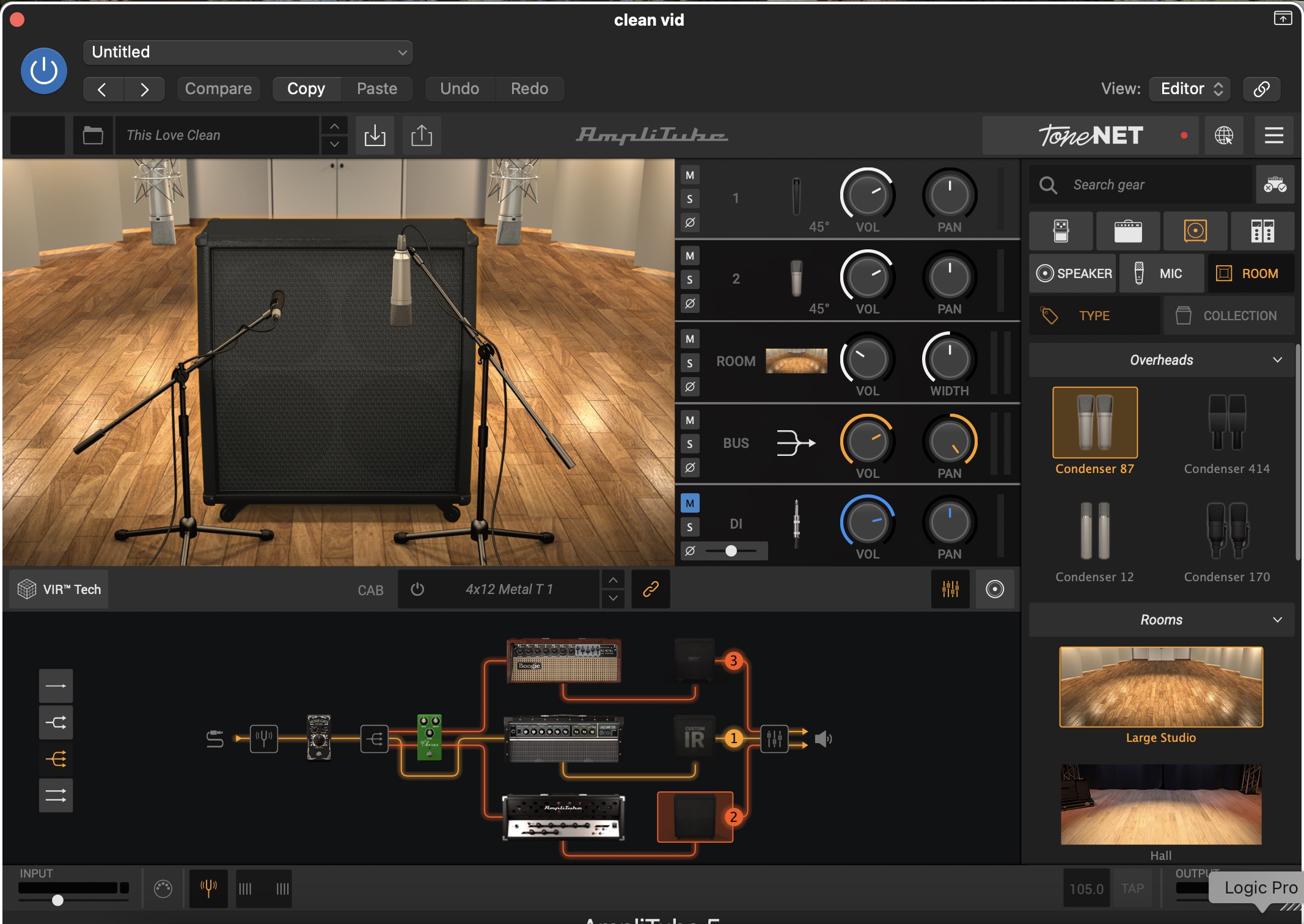Toggle the CAB power button
This screenshot has width=1304, height=924.
[417, 589]
